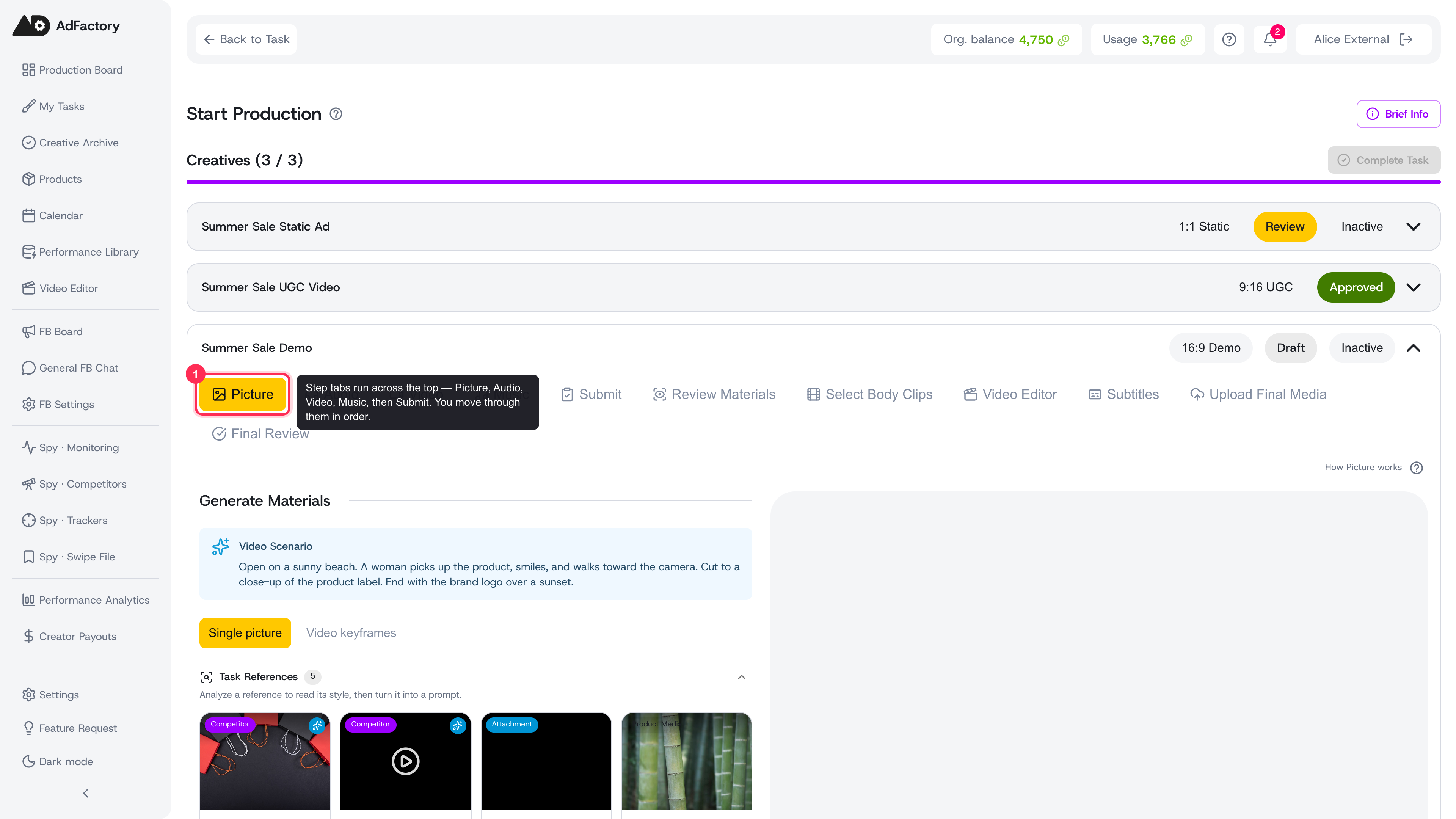Image resolution: width=1456 pixels, height=819 pixels.
Task: Click the Usage link icon
Action: point(1186,39)
